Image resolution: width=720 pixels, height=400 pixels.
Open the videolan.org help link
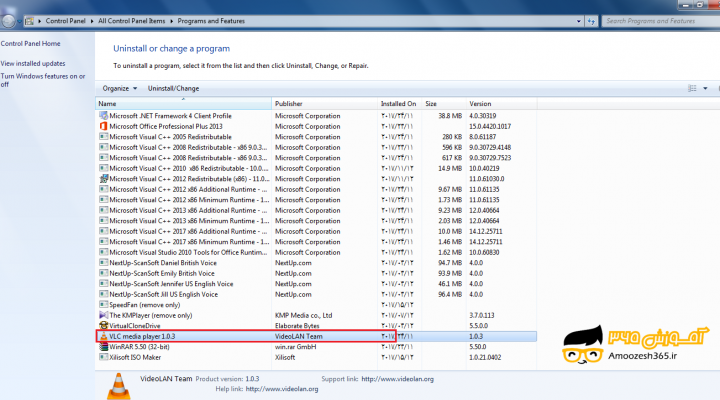(282, 389)
